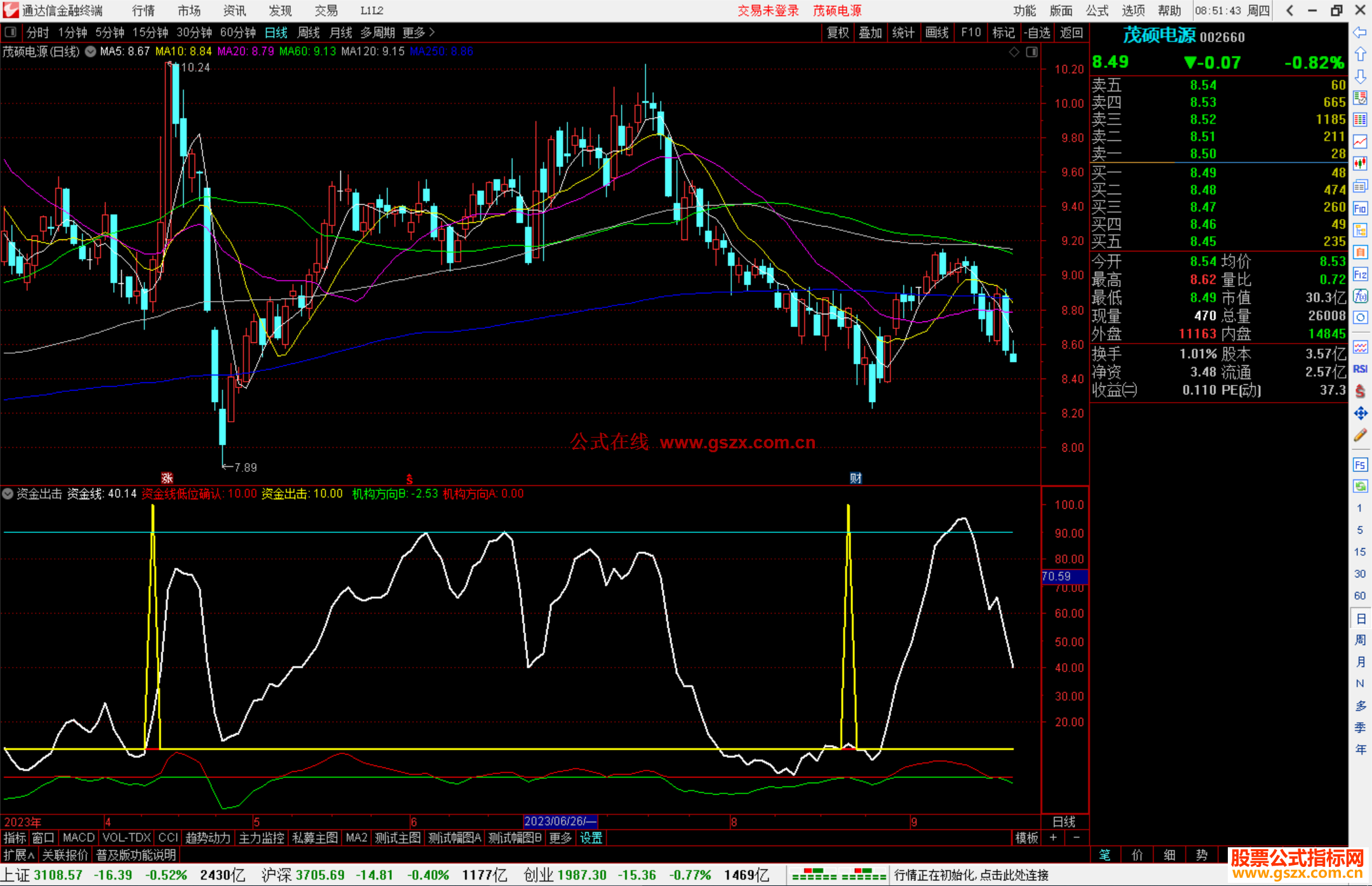This screenshot has height=886, width=1372.
Task: Open the 公式 menu
Action: point(1097,11)
